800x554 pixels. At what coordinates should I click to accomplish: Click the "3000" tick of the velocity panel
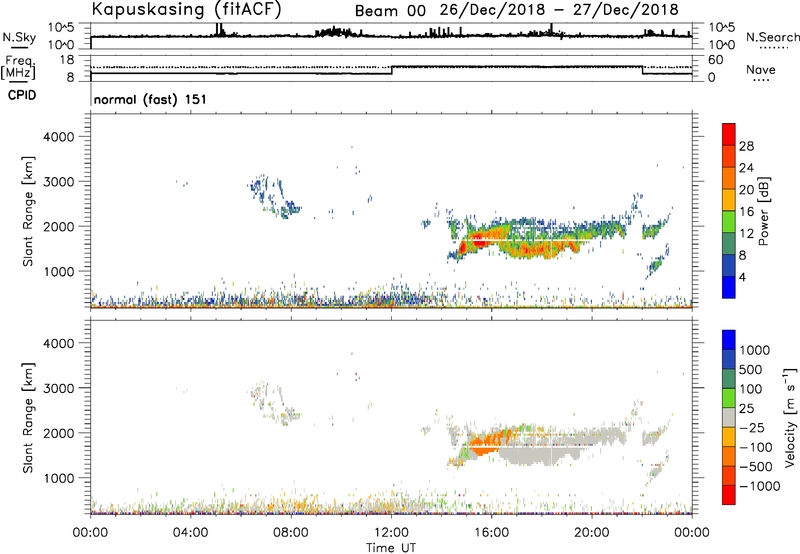pos(58,388)
